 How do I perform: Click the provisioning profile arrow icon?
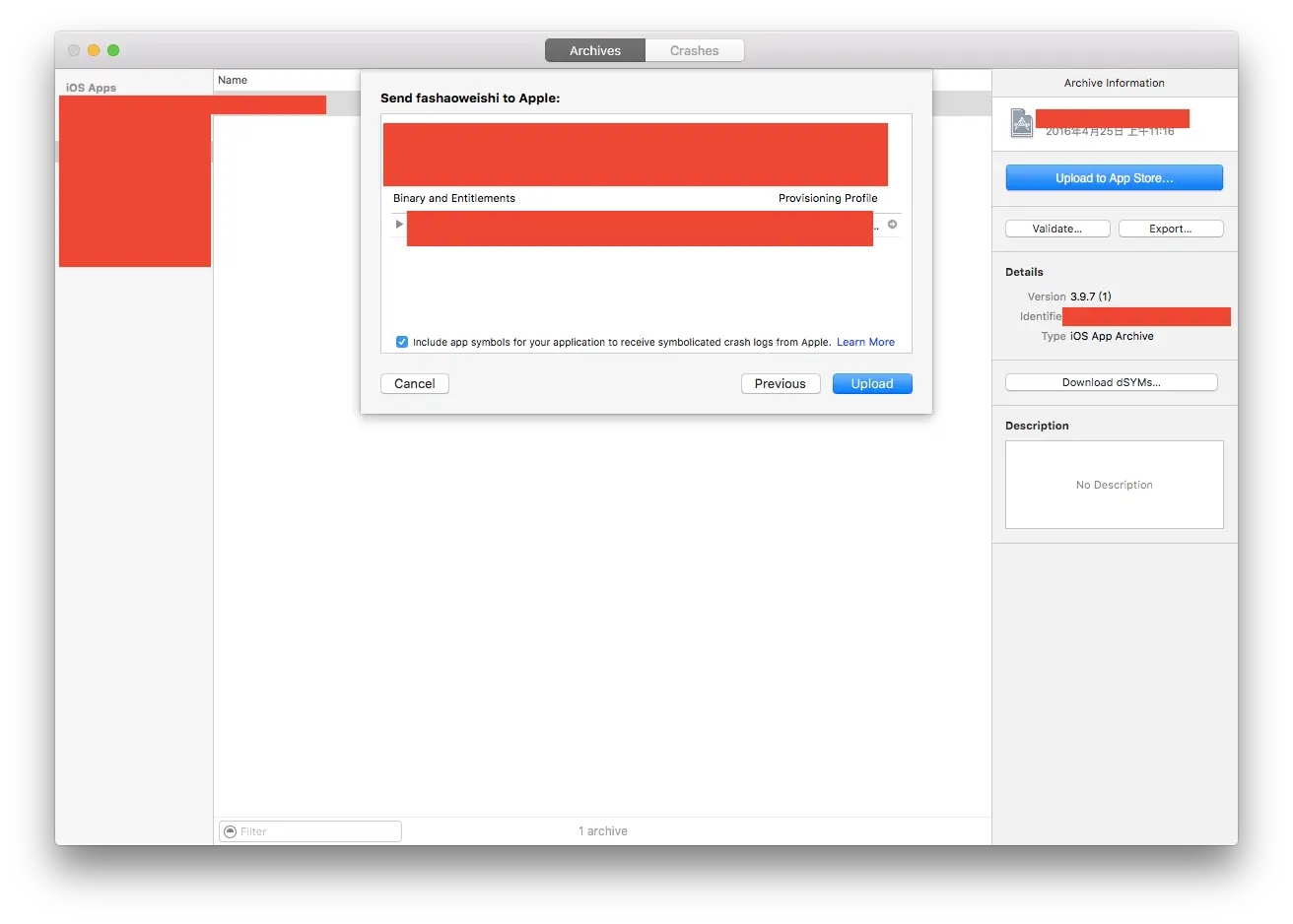tap(892, 225)
